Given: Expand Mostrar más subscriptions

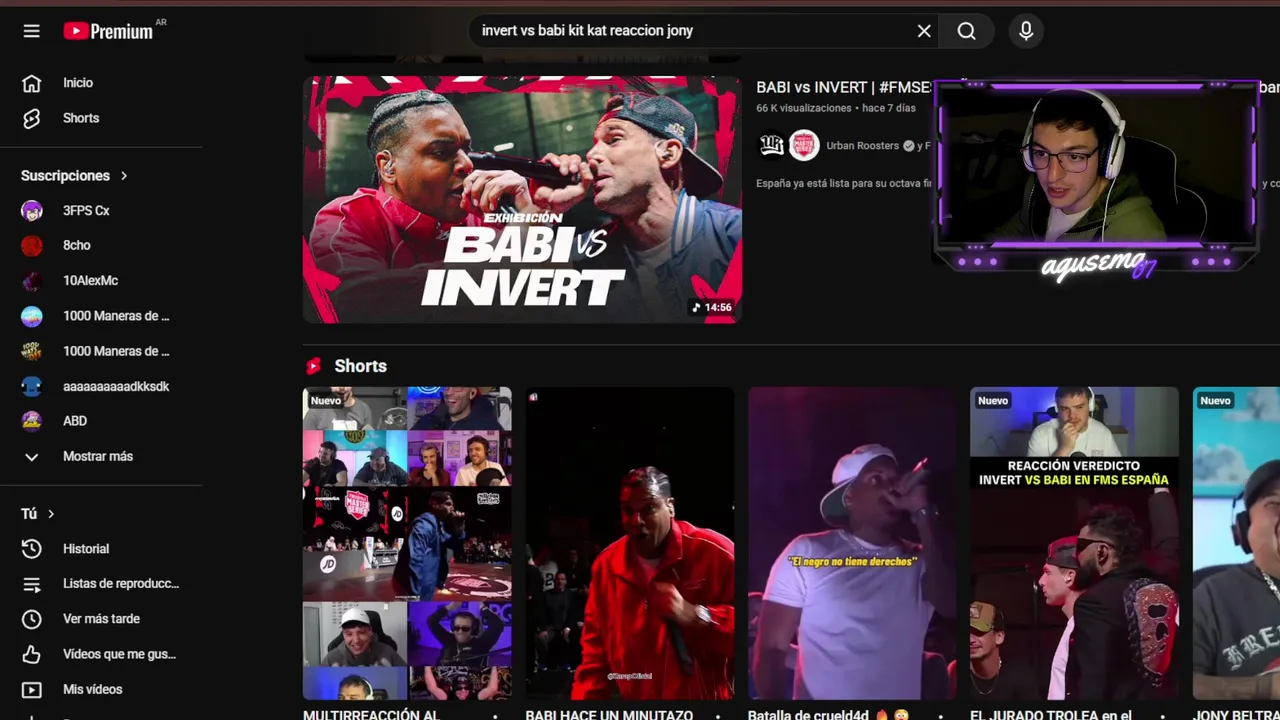Looking at the screenshot, I should (x=100, y=456).
